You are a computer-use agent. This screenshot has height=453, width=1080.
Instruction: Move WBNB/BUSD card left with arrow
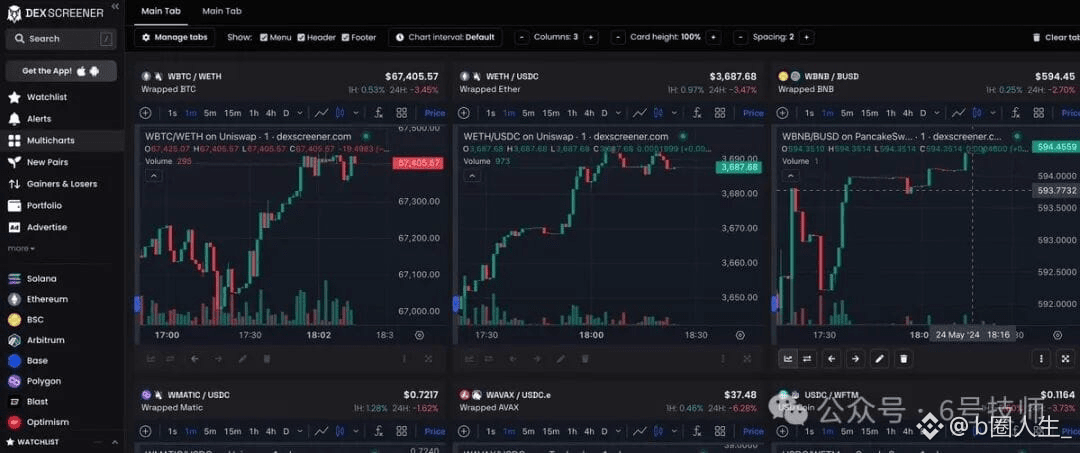point(831,358)
